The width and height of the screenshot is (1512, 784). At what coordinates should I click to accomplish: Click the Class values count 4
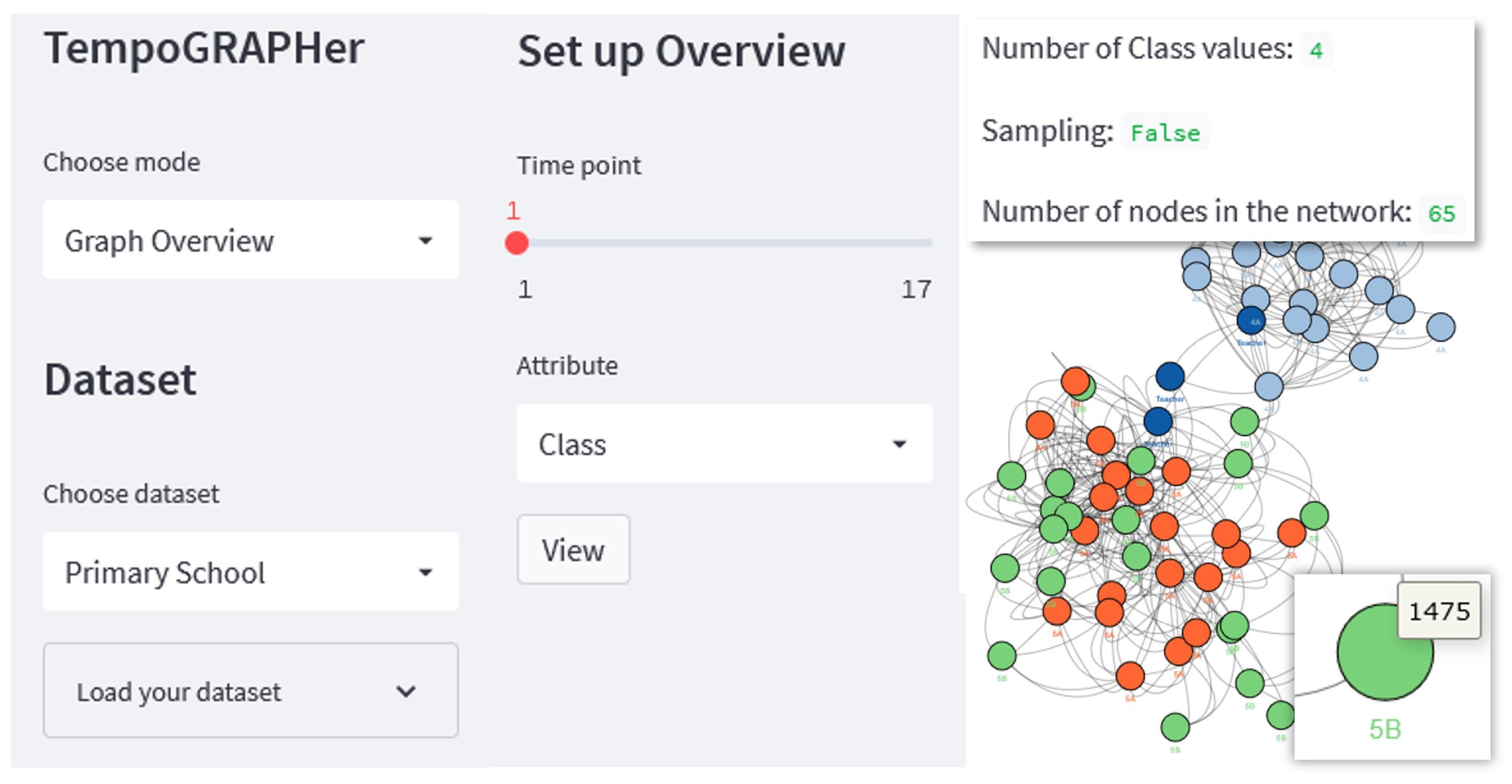click(1316, 51)
